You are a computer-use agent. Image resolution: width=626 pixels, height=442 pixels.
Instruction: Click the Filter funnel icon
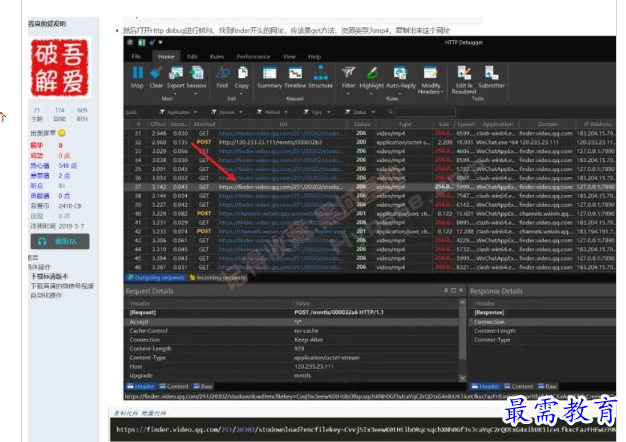(x=348, y=73)
